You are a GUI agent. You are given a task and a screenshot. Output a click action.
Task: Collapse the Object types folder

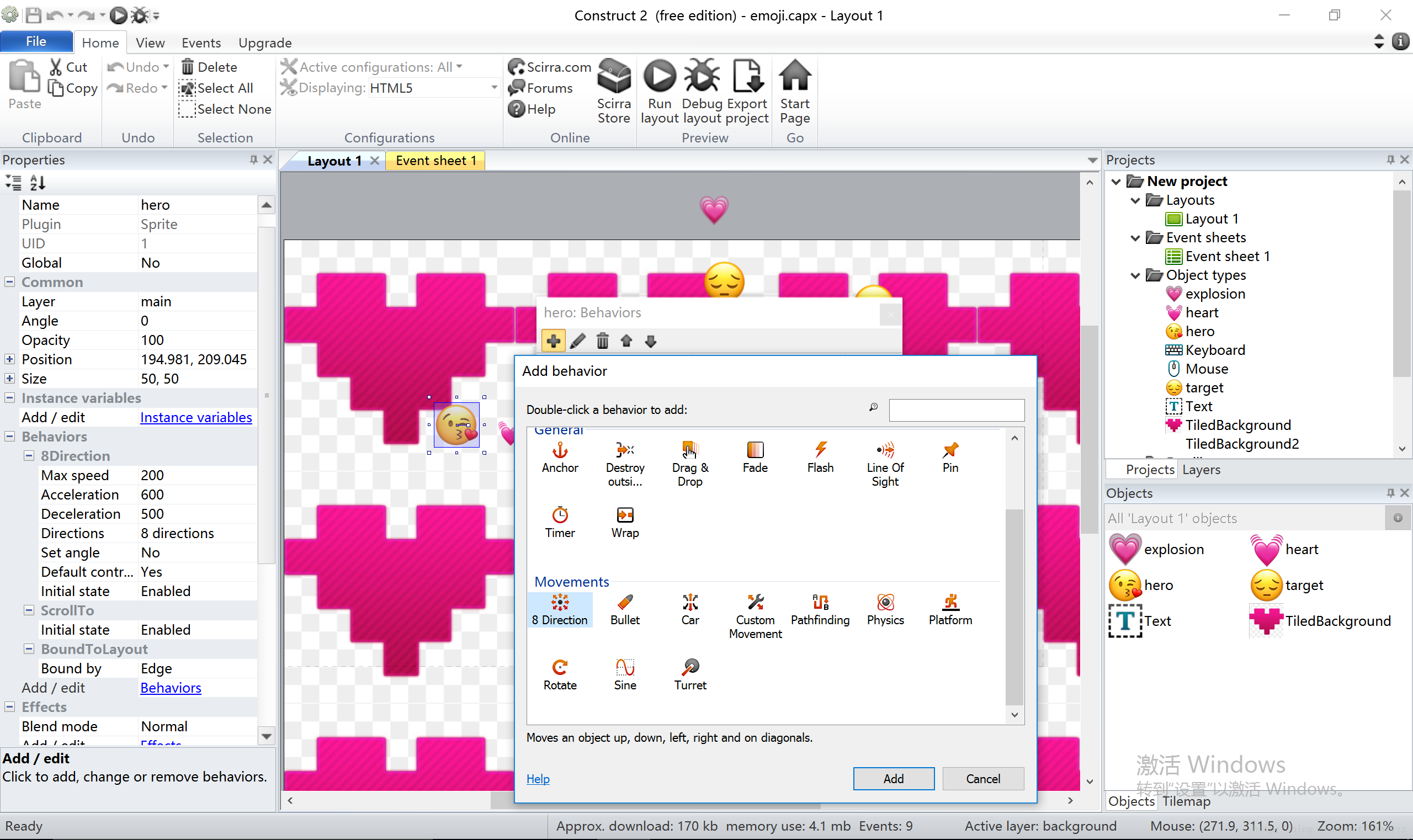pyautogui.click(x=1135, y=275)
